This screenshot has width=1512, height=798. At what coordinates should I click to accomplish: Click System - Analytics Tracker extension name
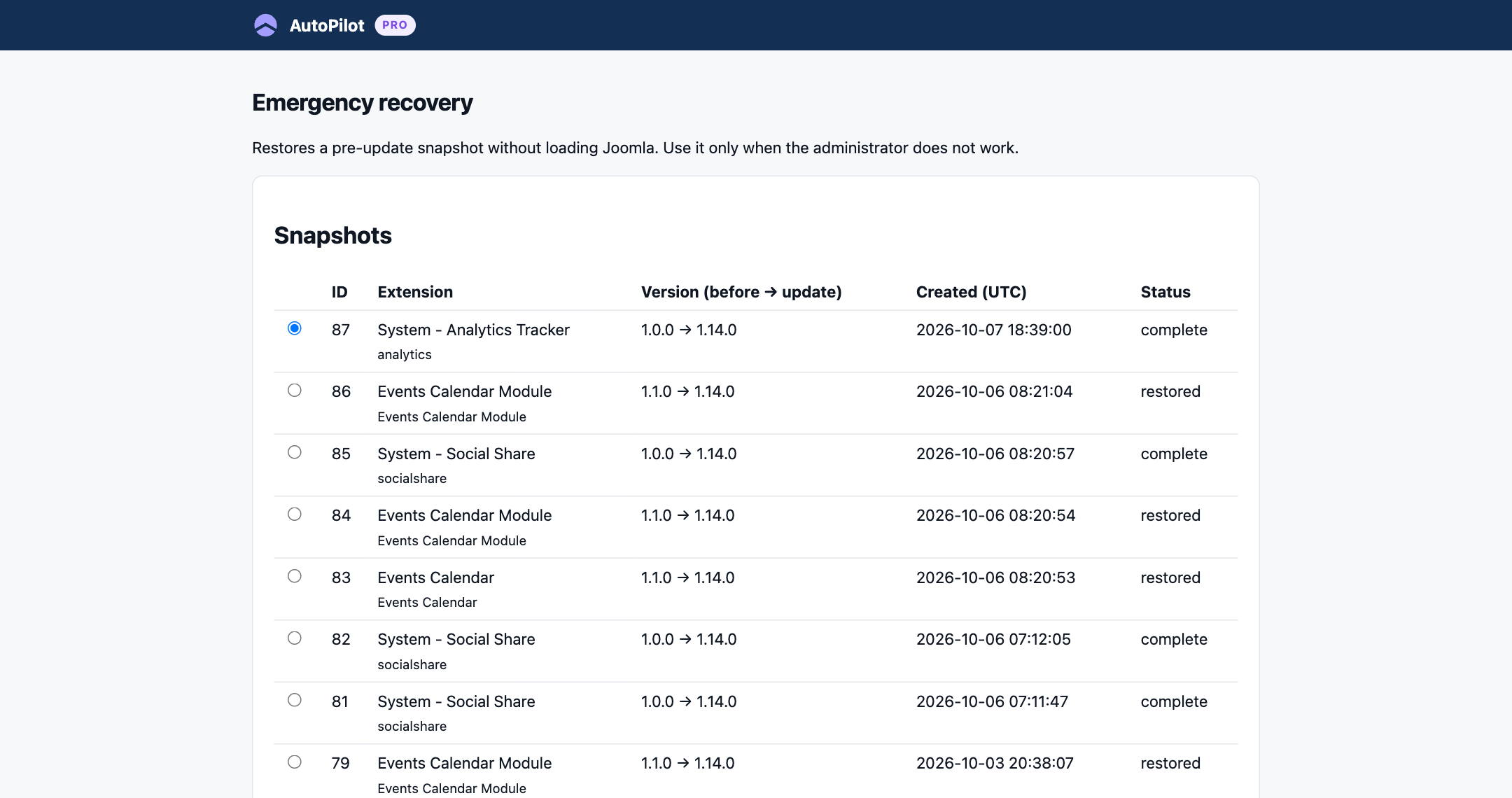point(473,330)
